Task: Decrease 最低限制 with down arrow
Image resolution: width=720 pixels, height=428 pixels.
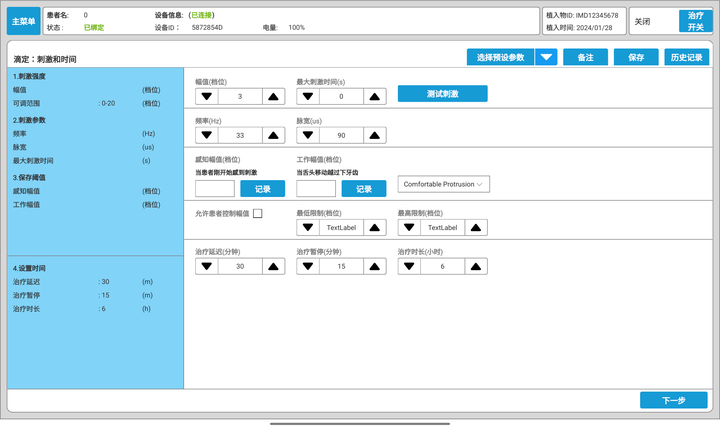Action: coord(308,228)
